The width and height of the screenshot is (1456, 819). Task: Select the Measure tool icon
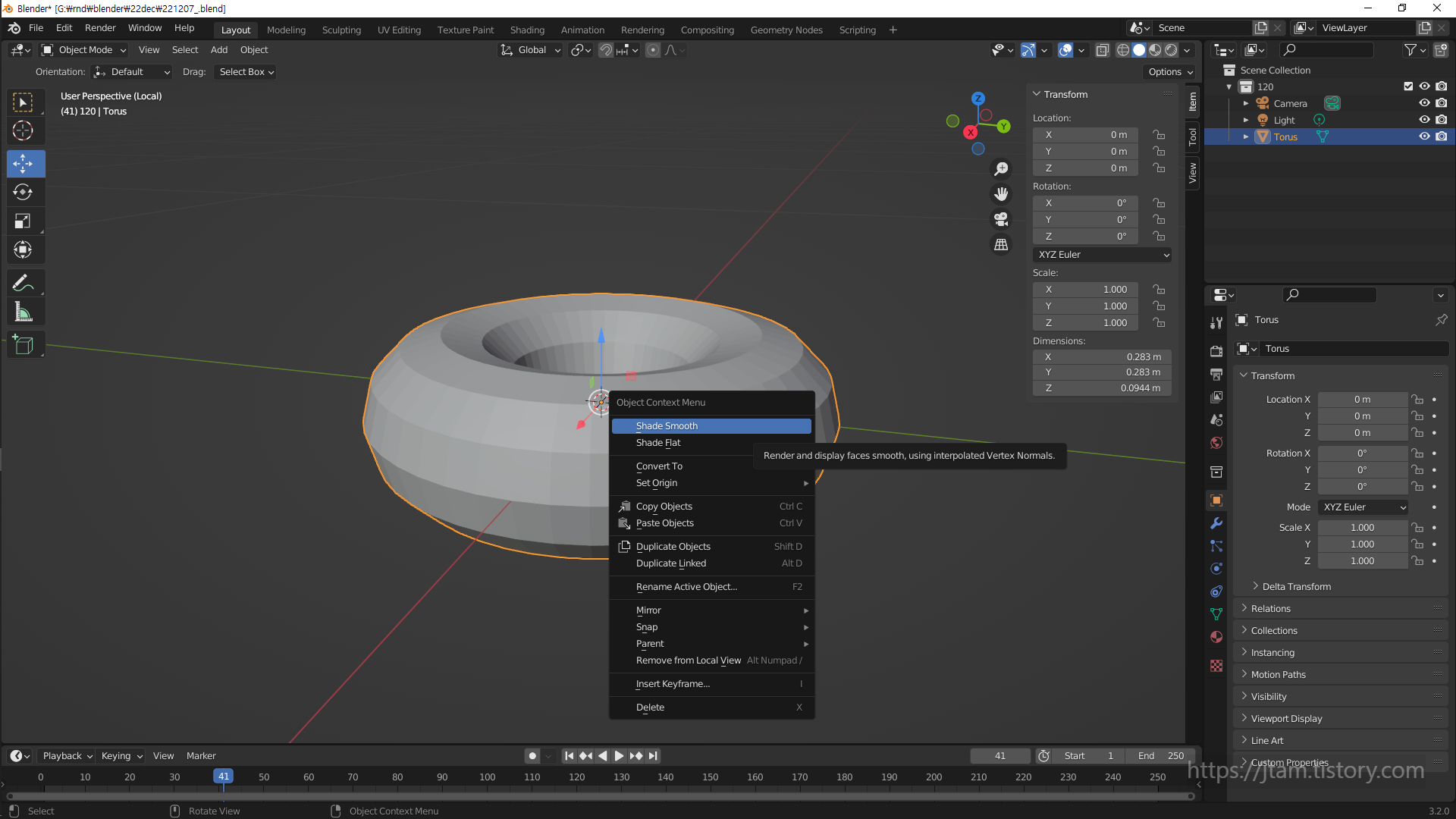[x=23, y=312]
